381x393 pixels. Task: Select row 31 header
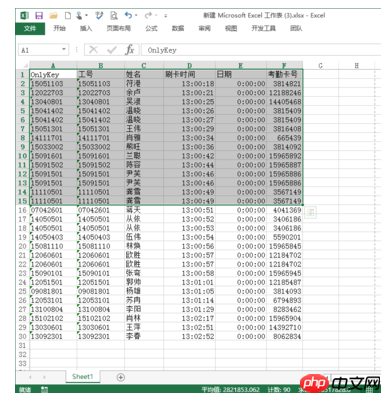pos(23,345)
